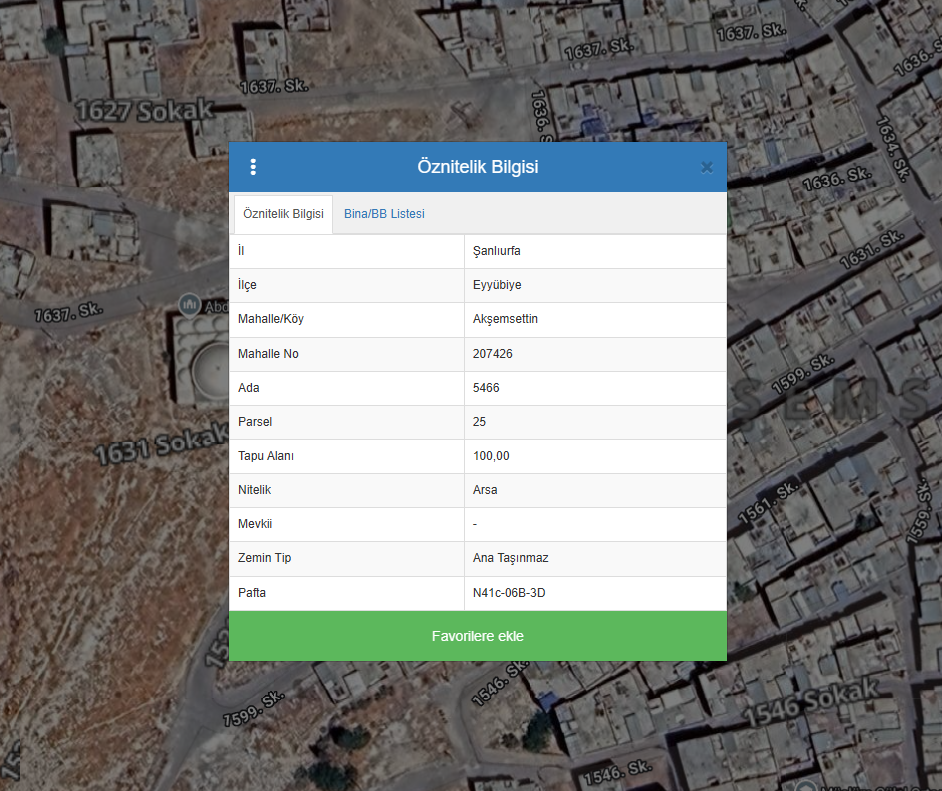Select the Öznitelik Bilgisi tab

click(x=283, y=214)
